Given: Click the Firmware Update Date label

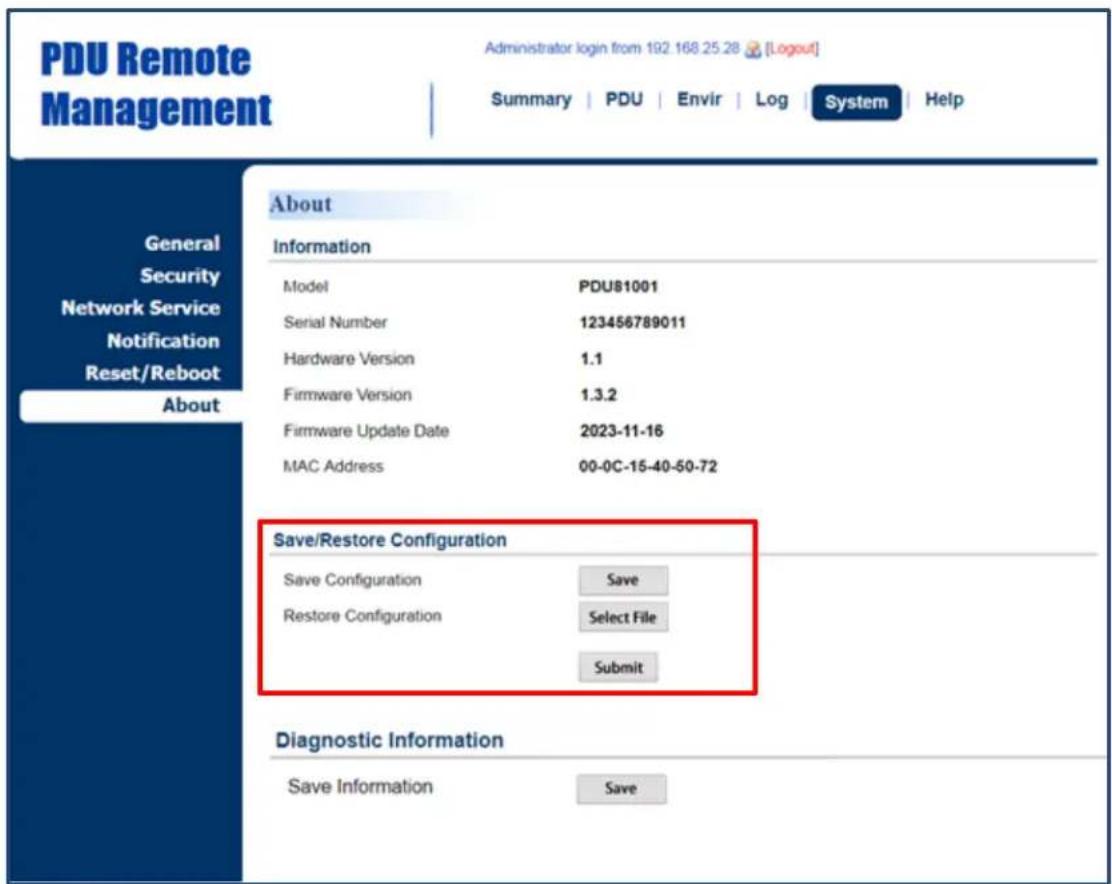Looking at the screenshot, I should [366, 431].
